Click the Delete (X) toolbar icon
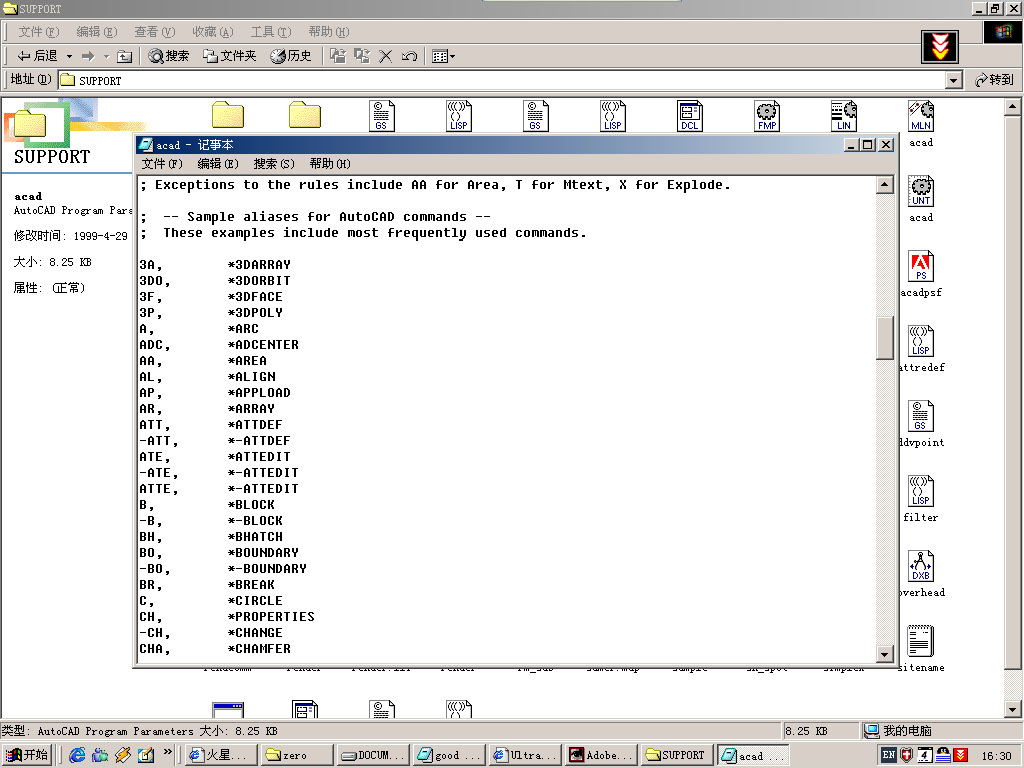The width and height of the screenshot is (1024, 768). click(386, 56)
